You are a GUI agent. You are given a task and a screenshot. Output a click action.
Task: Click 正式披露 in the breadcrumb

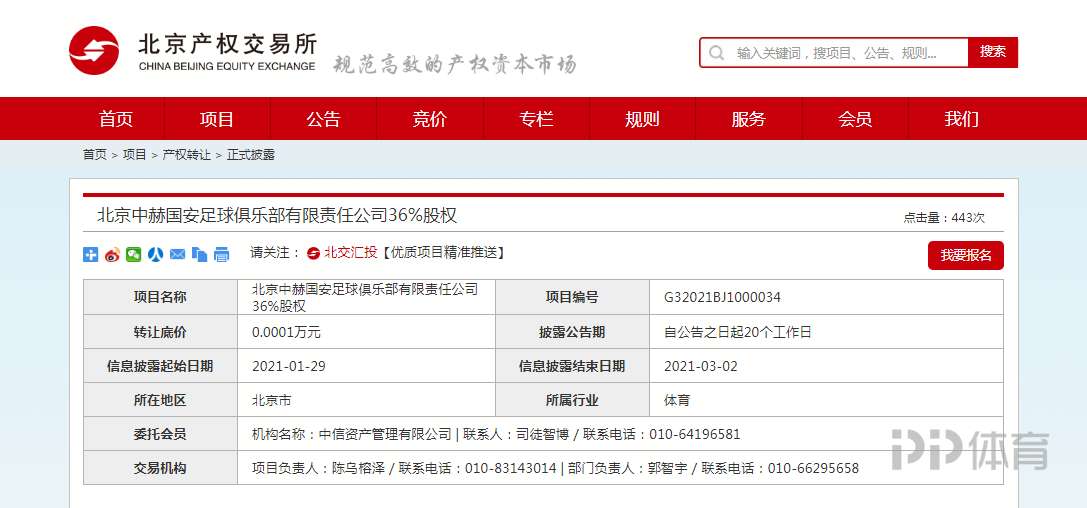click(x=251, y=155)
